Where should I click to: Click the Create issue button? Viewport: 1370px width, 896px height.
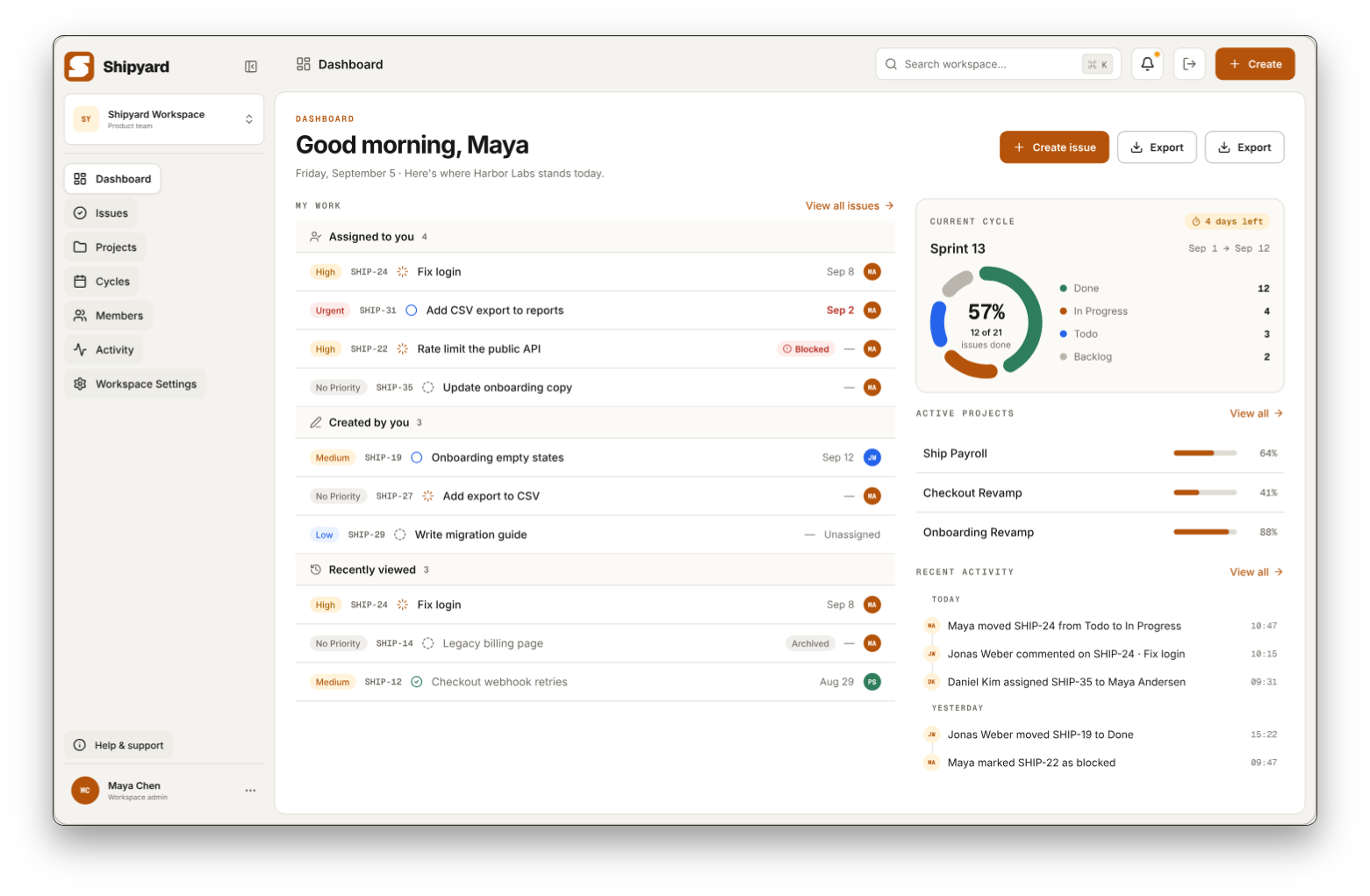1054,147
